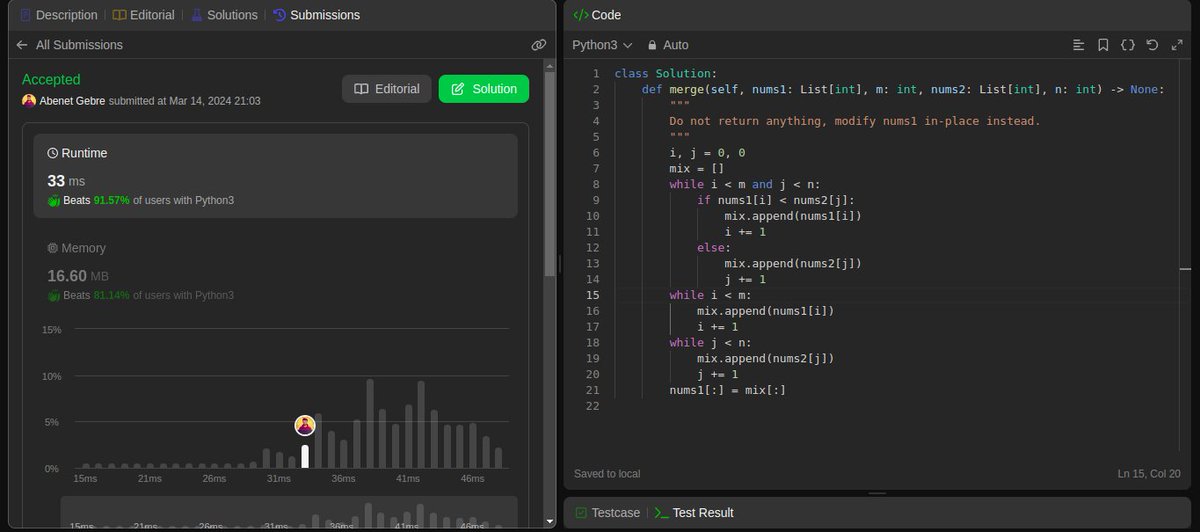
Task: Click the 'Beats 91.57%' runtime text
Action: 141,201
